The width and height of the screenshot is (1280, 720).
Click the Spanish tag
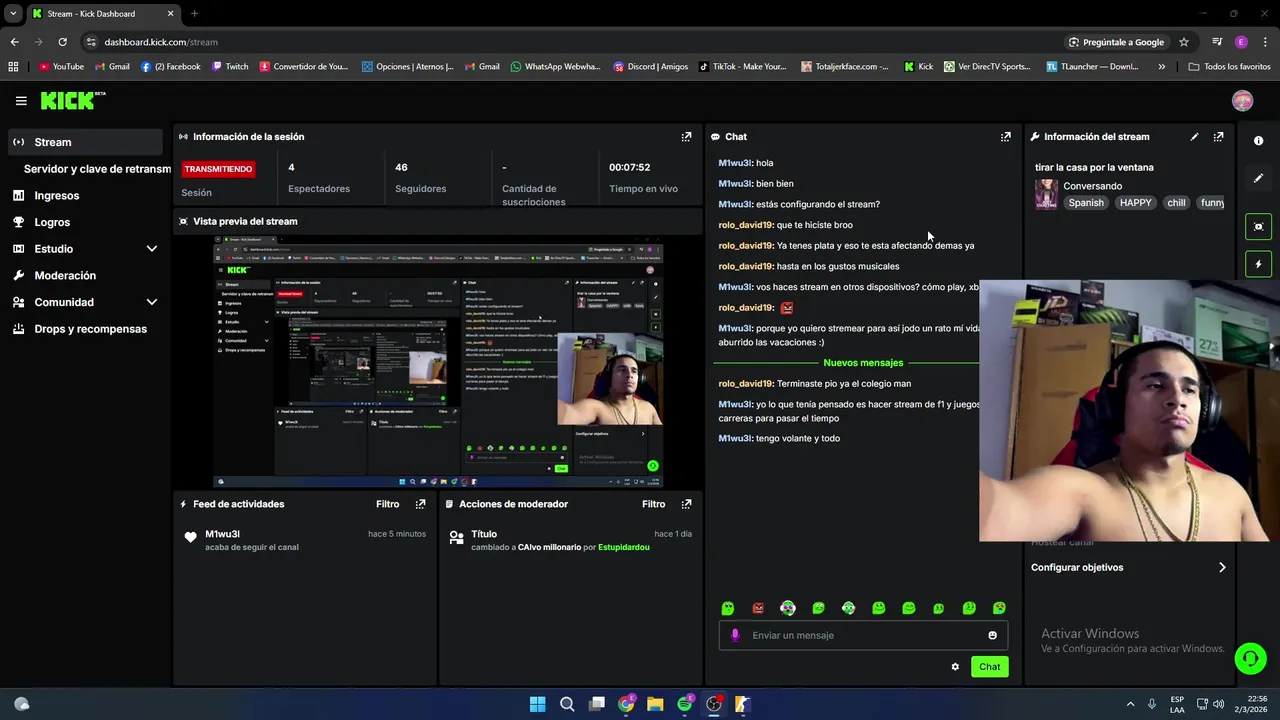[1086, 203]
